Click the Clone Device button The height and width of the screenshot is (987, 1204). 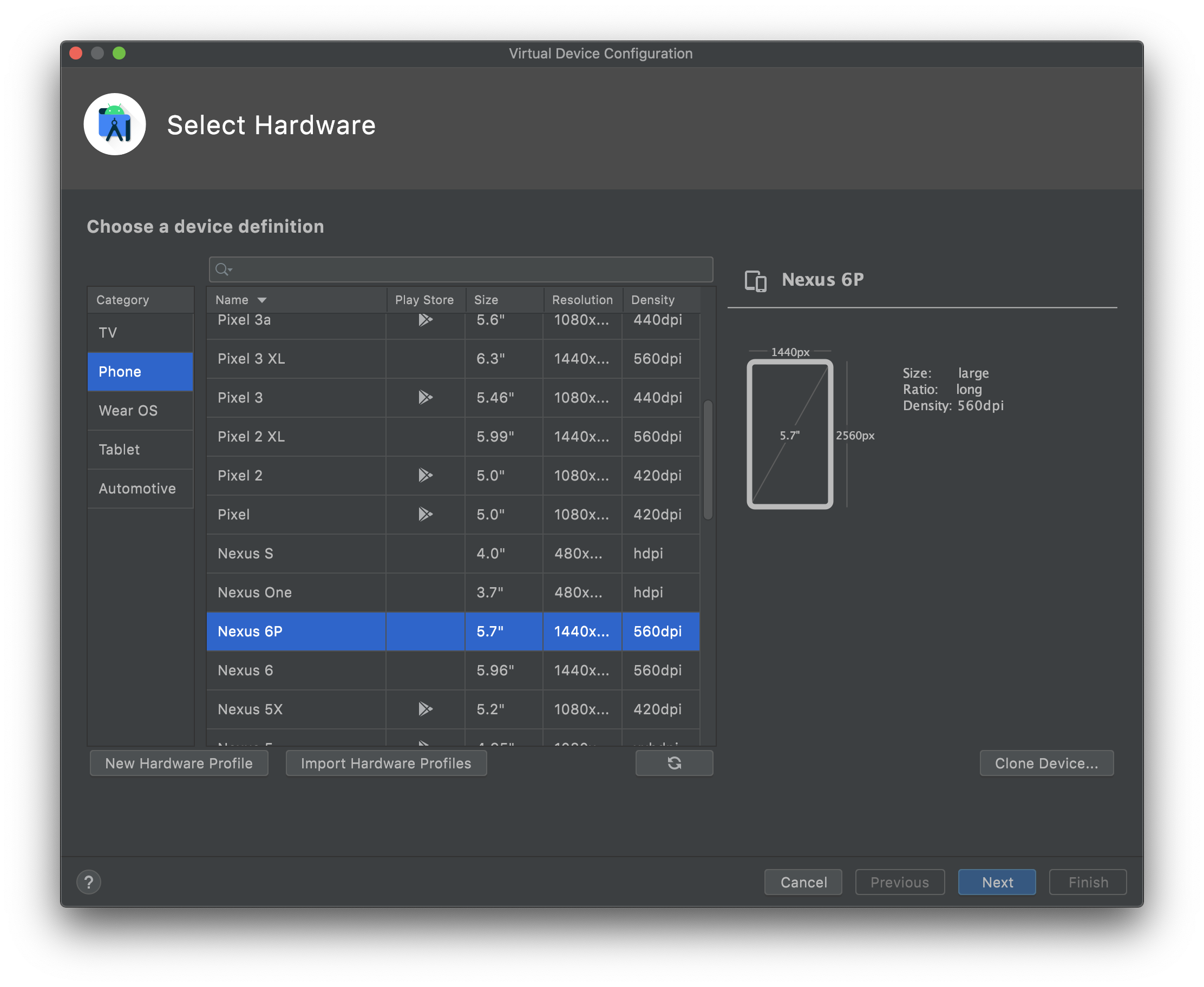pyautogui.click(x=1046, y=763)
